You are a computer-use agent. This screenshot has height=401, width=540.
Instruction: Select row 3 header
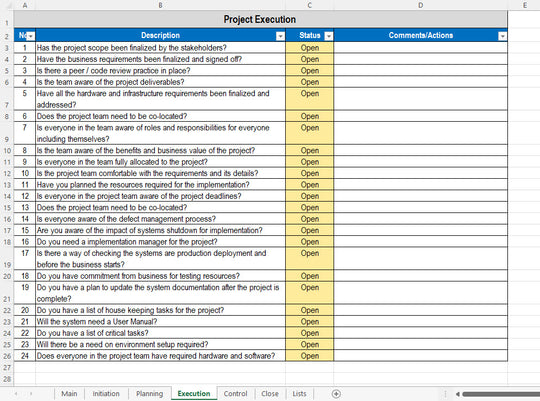point(7,48)
